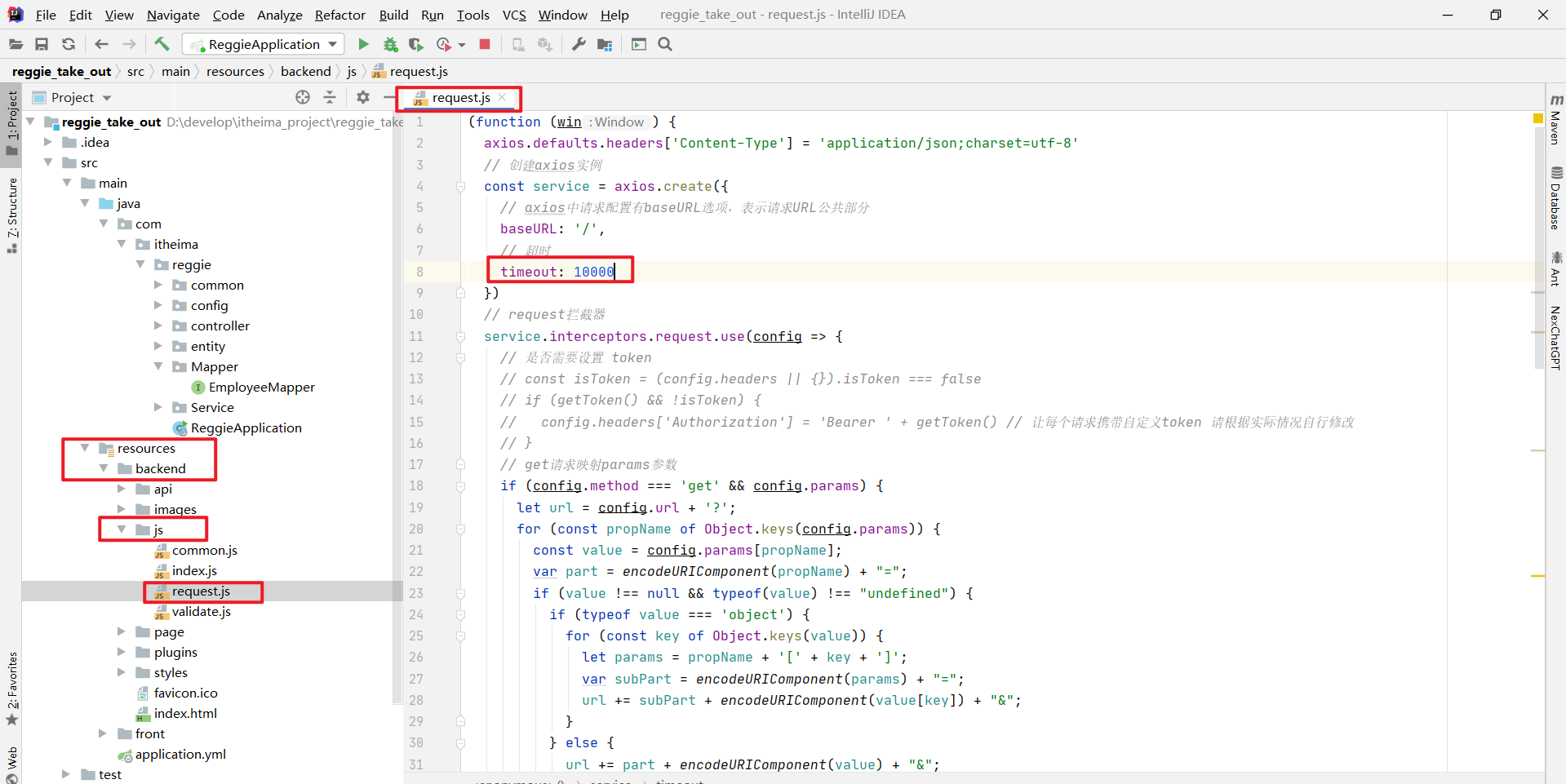The width and height of the screenshot is (1566, 784).
Task: Open project settings wrench icon
Action: [579, 44]
